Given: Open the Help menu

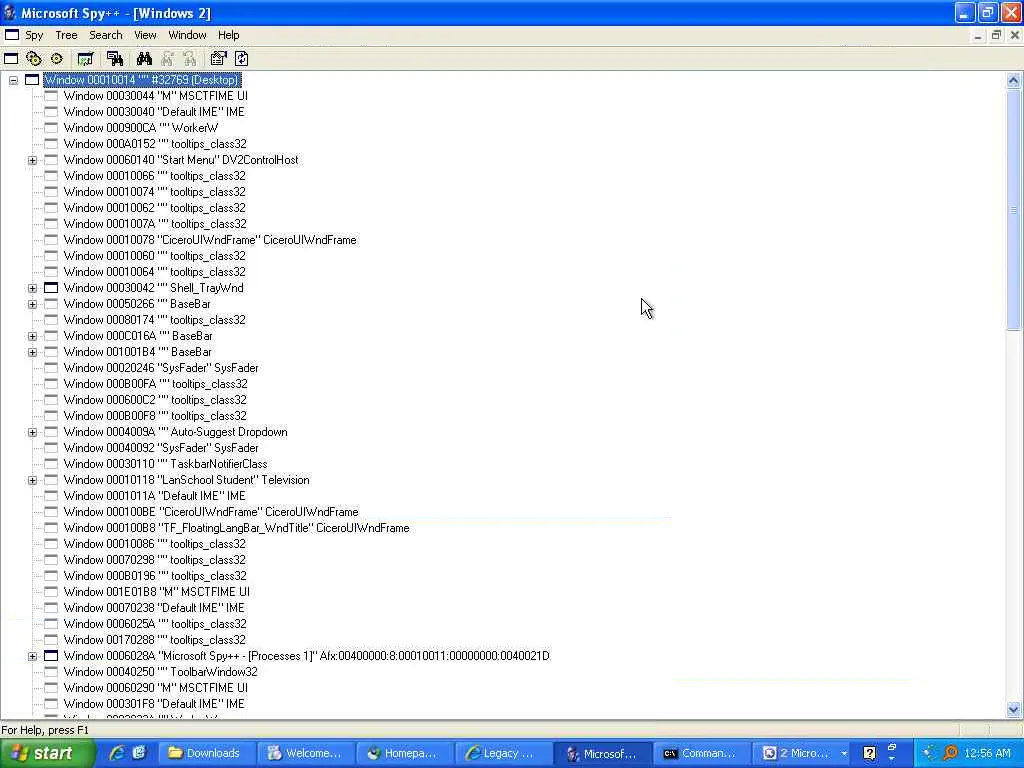Looking at the screenshot, I should 229,35.
